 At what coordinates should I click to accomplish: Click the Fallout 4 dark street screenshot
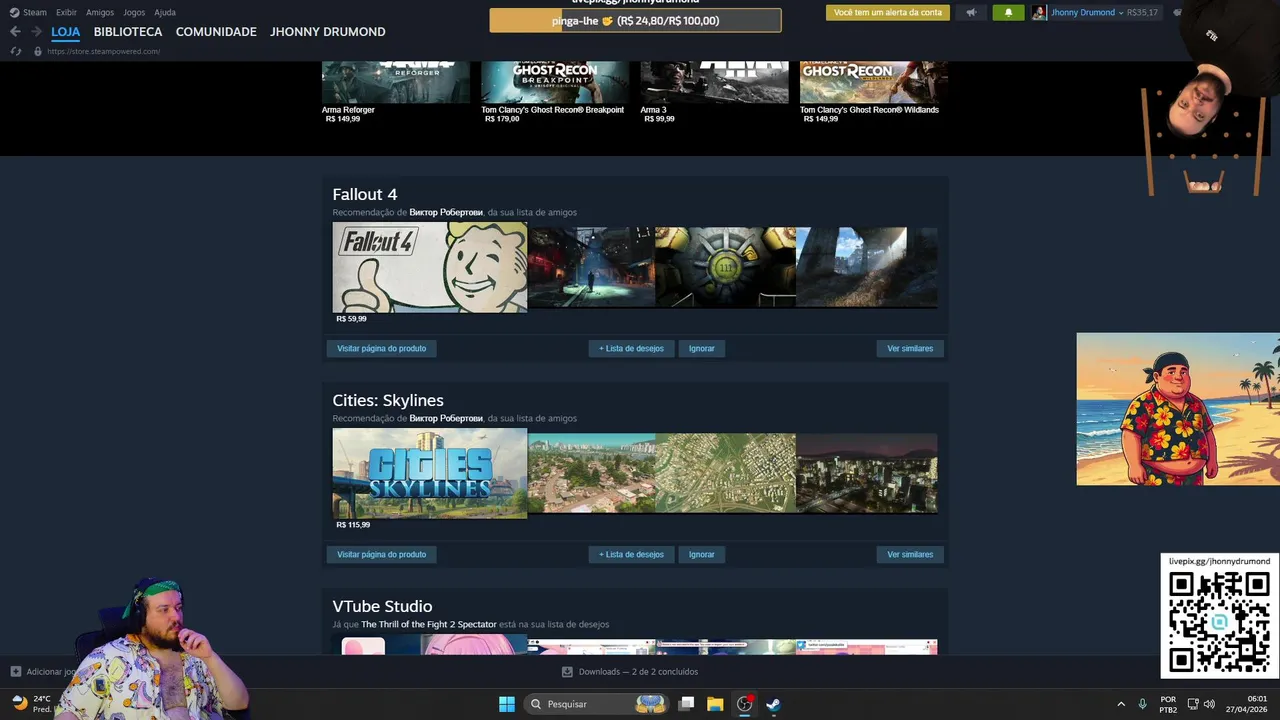tap(592, 267)
